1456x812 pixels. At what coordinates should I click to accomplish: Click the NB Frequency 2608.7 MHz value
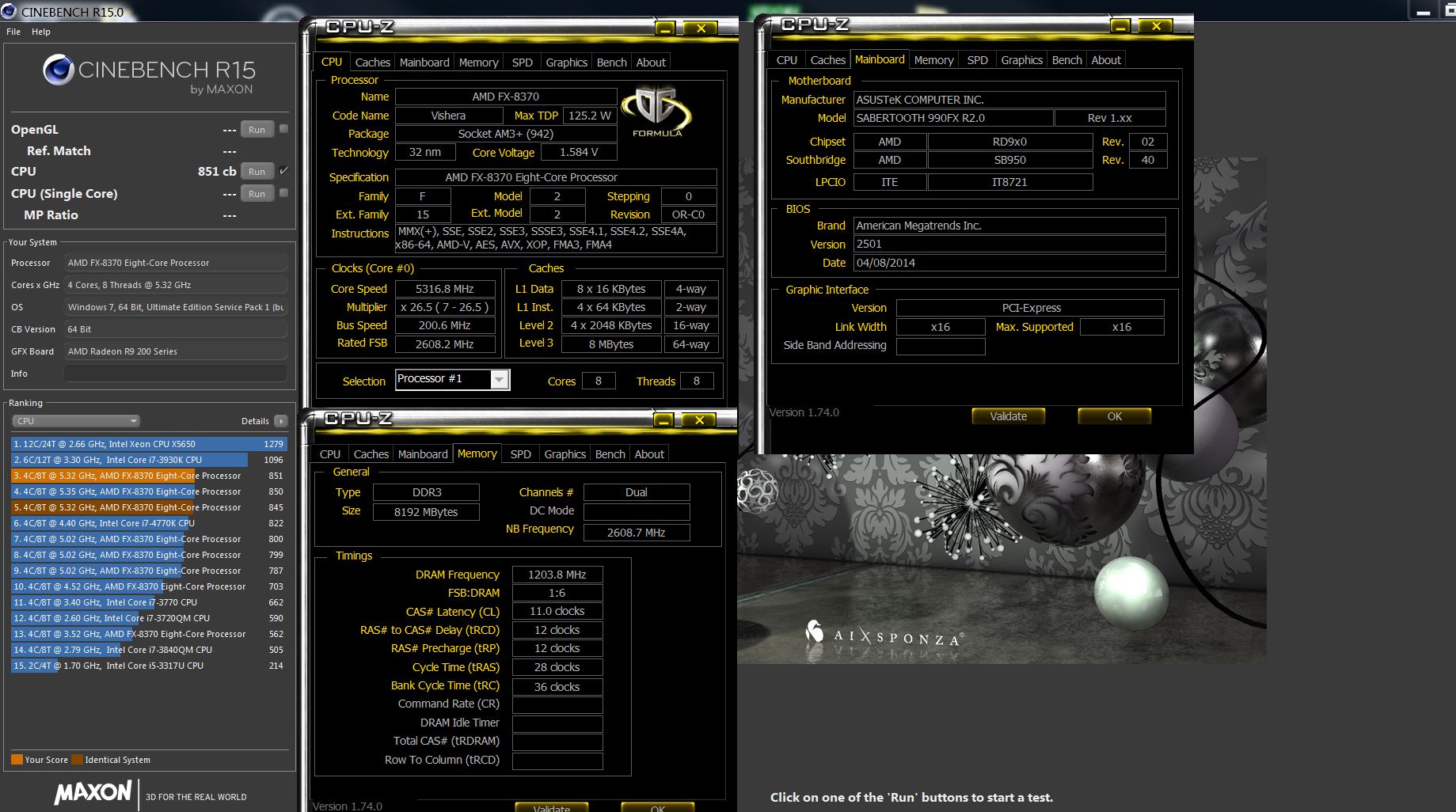point(636,533)
